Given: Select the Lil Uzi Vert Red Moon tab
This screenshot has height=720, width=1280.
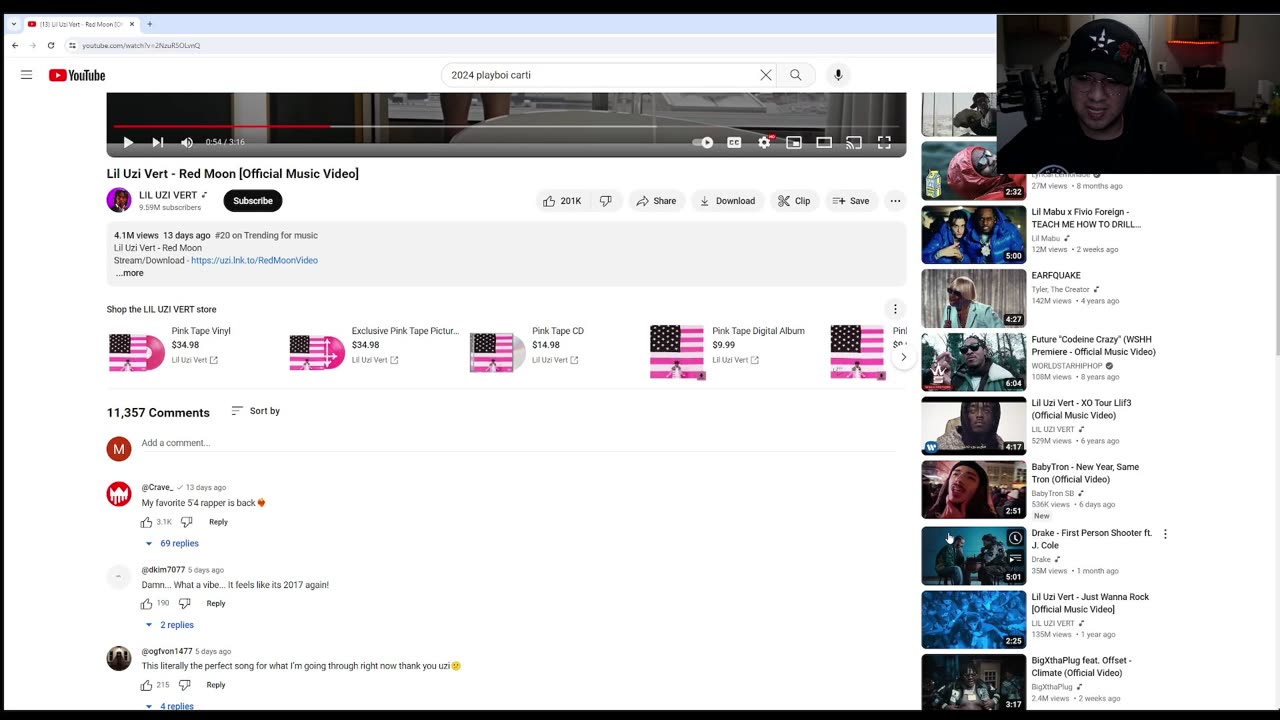Looking at the screenshot, I should (x=81, y=24).
